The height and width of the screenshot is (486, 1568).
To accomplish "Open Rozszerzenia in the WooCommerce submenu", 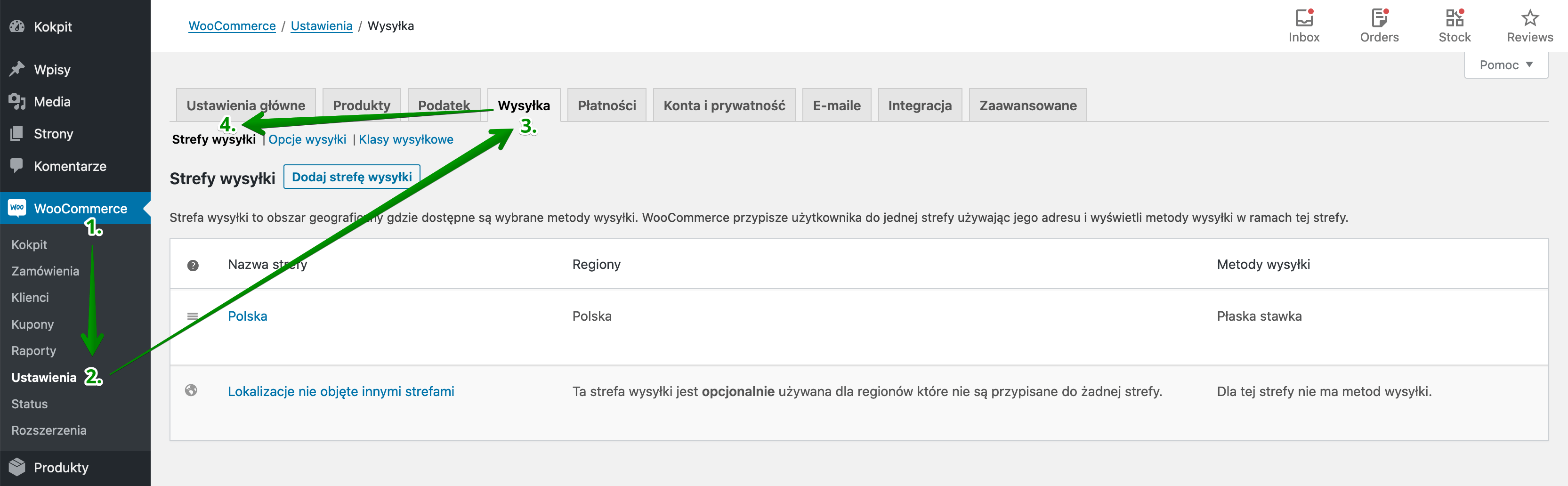I will (x=48, y=430).
